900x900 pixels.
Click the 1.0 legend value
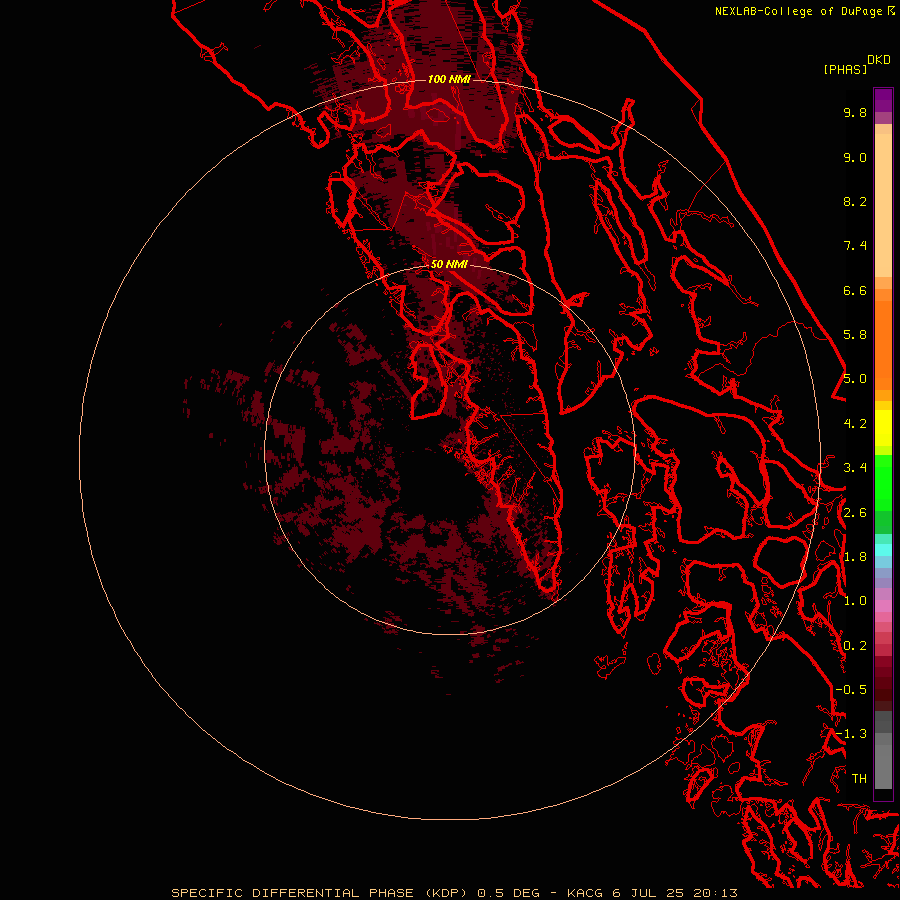click(x=855, y=601)
